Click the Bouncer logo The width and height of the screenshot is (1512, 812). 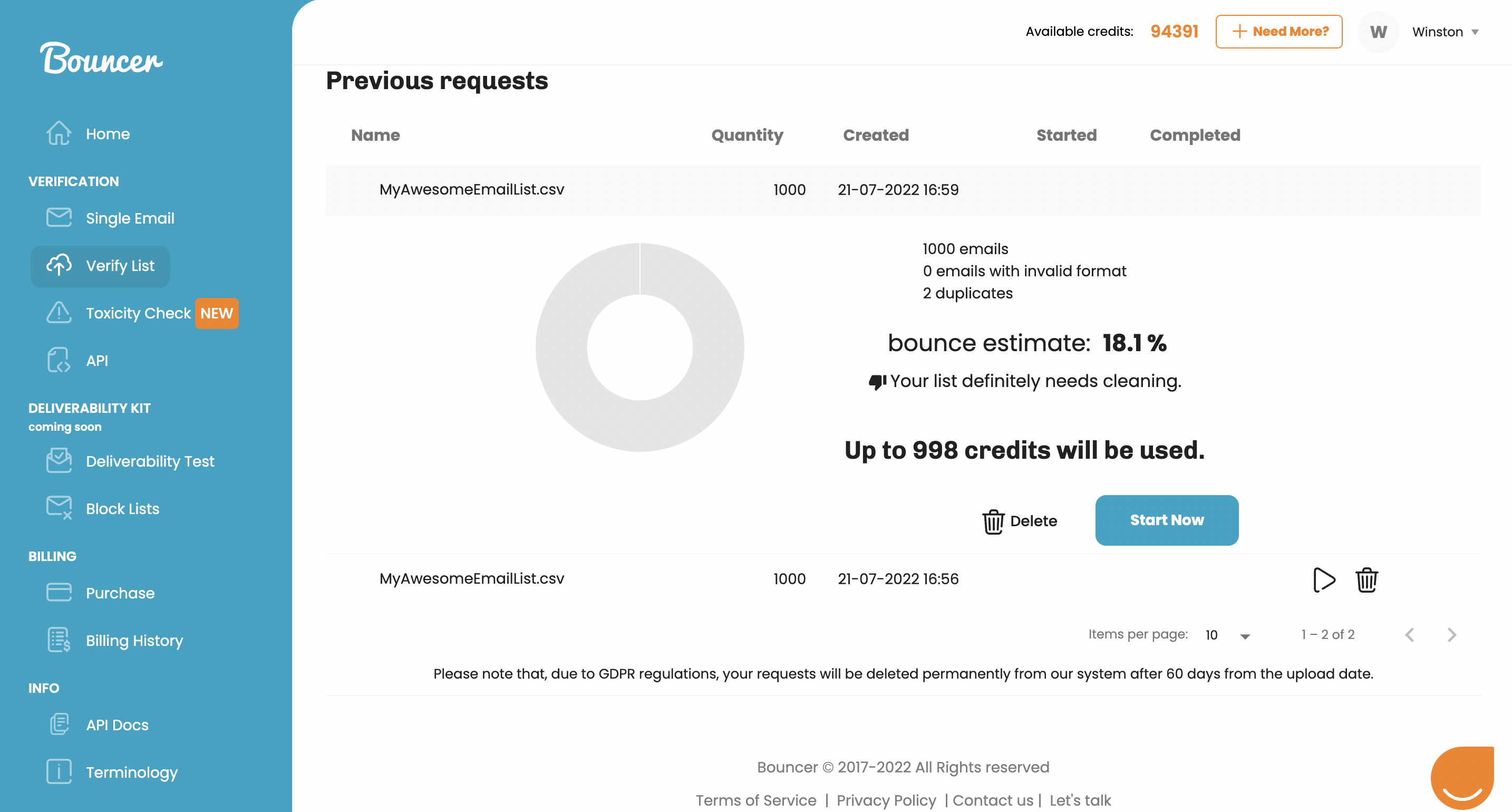101,59
